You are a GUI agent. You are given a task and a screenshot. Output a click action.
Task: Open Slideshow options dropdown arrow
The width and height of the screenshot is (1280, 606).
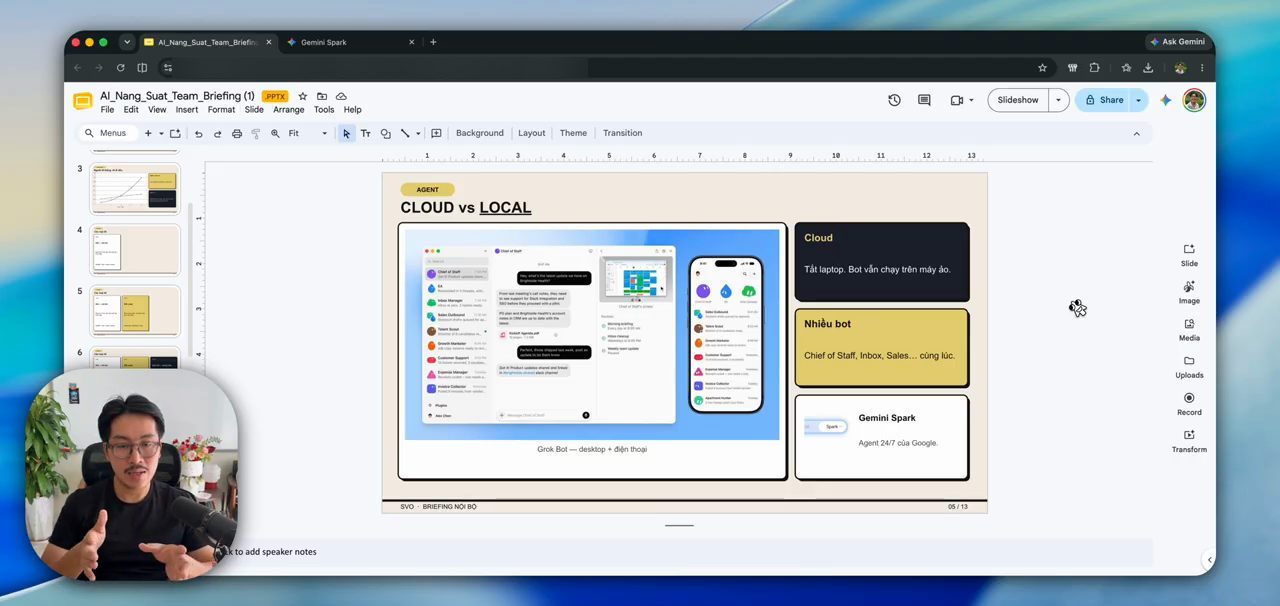1058,100
